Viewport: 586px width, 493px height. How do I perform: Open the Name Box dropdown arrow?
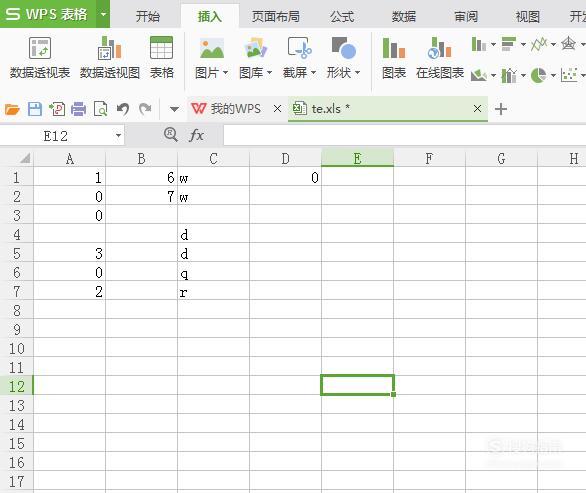(x=118, y=135)
